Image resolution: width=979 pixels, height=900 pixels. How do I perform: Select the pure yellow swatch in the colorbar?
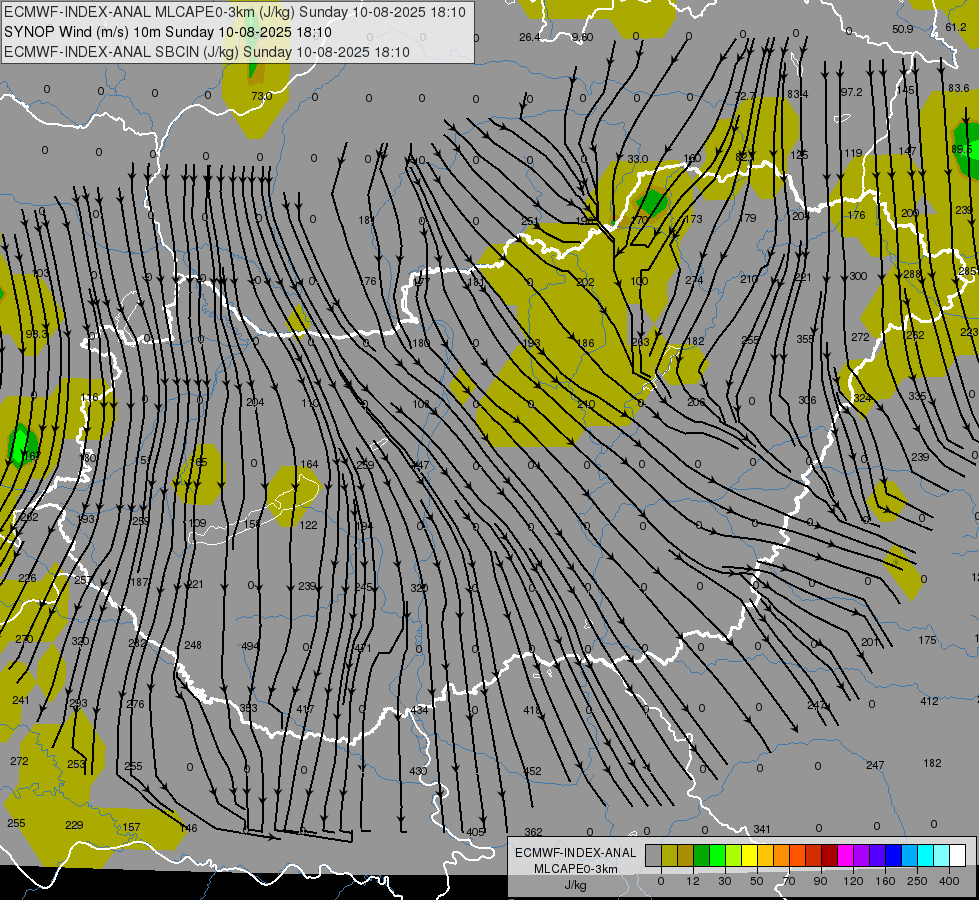point(750,856)
